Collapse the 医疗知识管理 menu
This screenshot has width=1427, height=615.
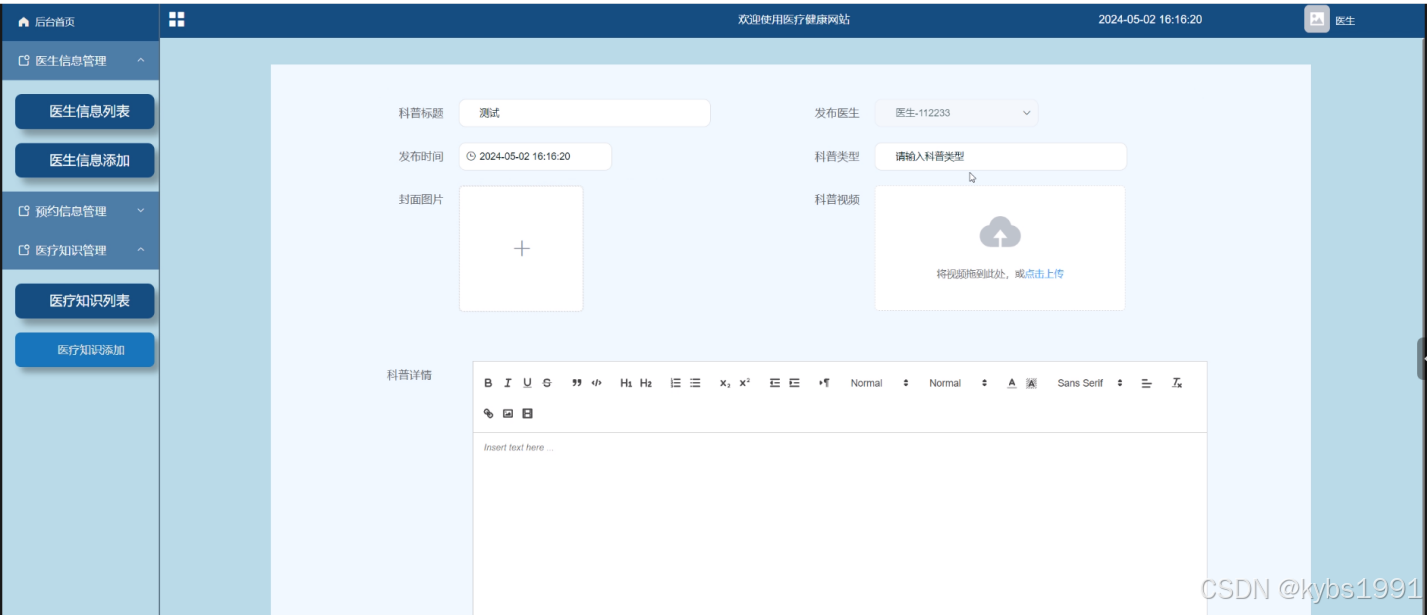[79, 250]
